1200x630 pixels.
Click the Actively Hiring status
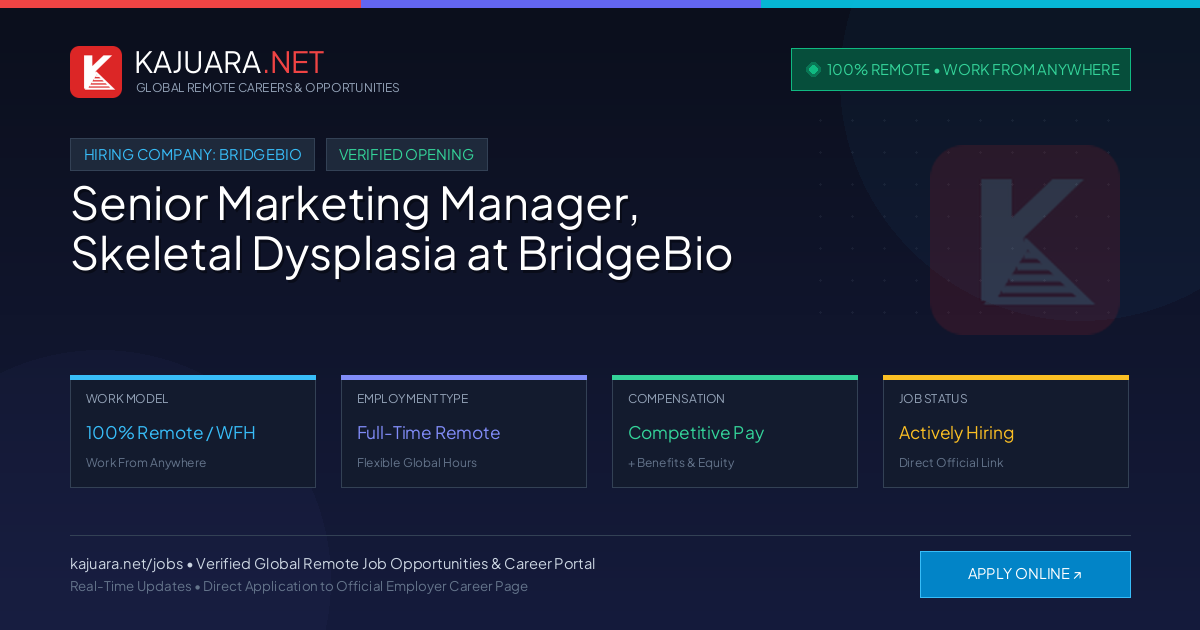pos(956,433)
